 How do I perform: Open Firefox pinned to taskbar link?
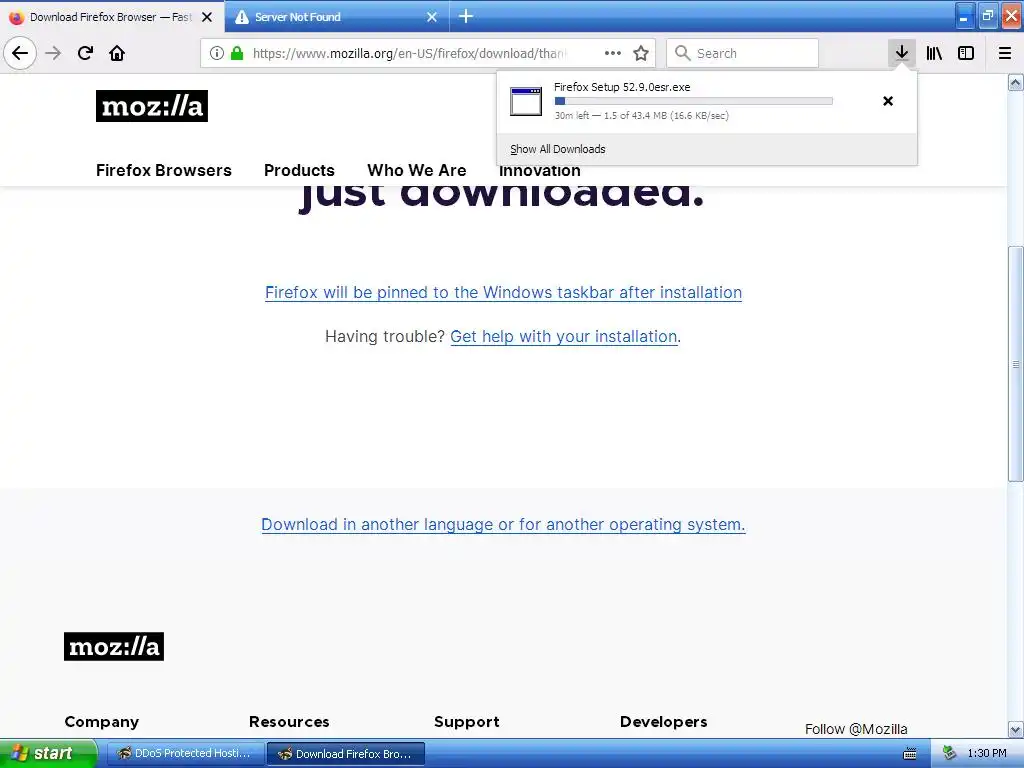coord(503,293)
